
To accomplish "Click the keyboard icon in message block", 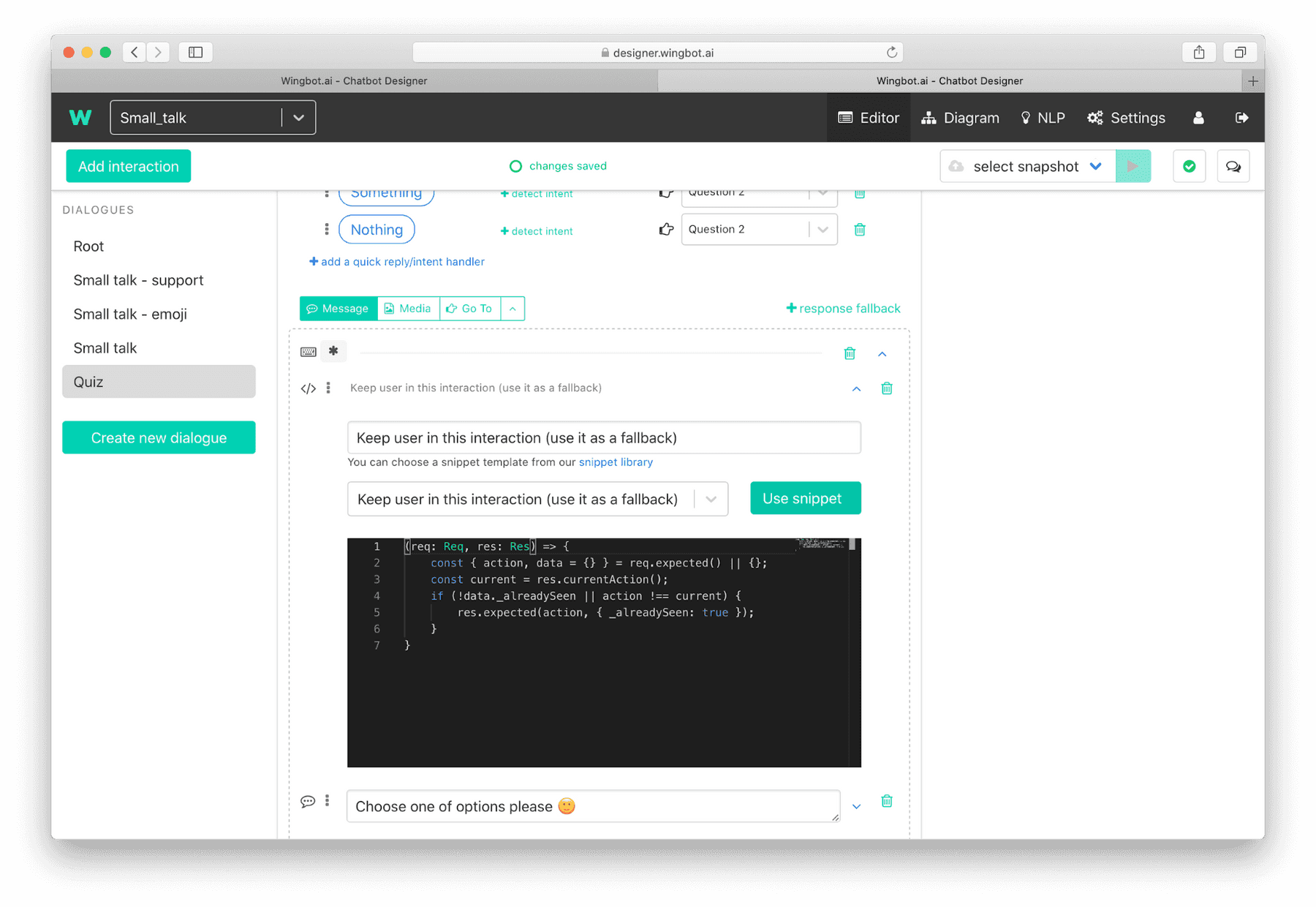I will click(x=309, y=352).
